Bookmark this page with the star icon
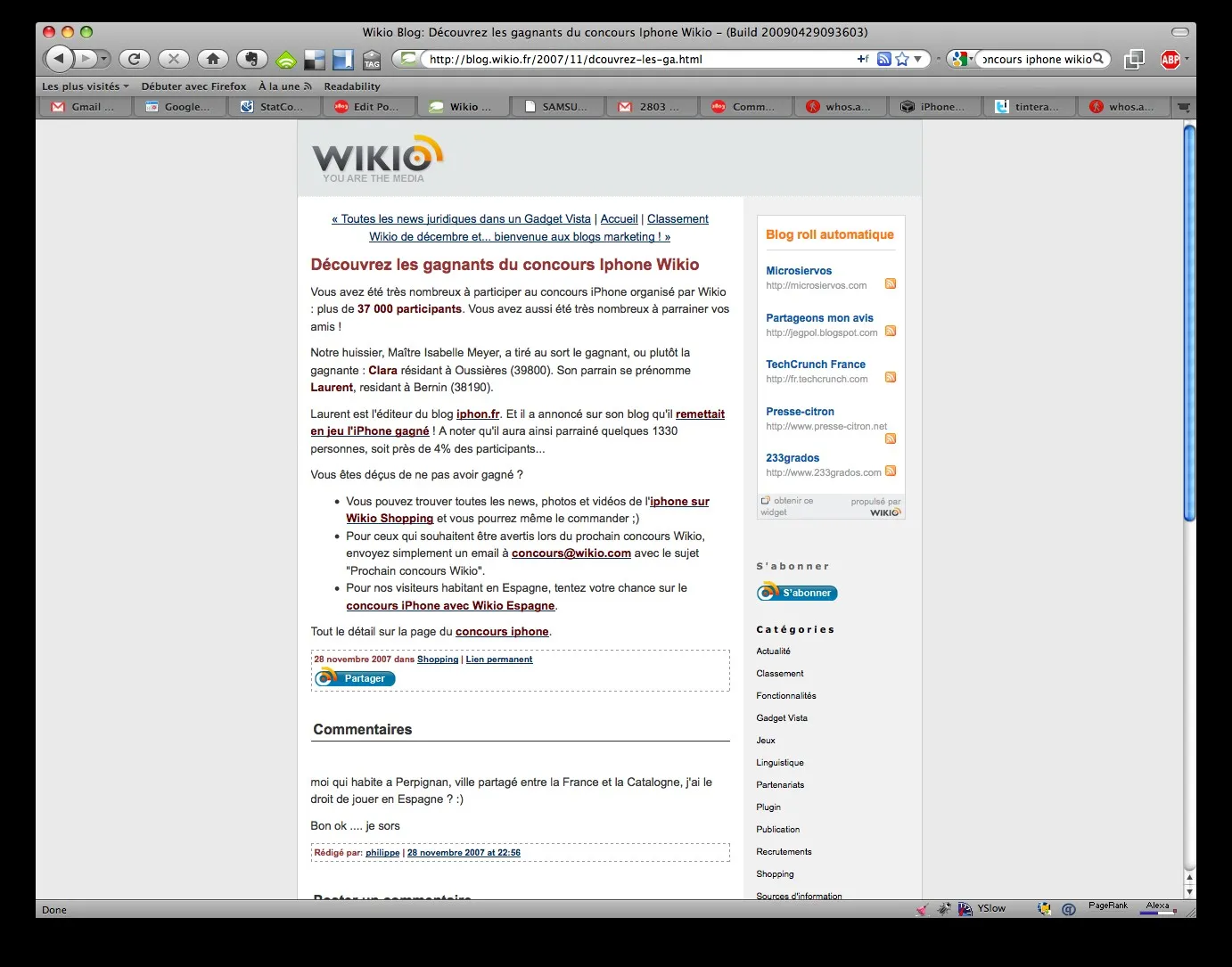The height and width of the screenshot is (967, 1232). pos(902,59)
